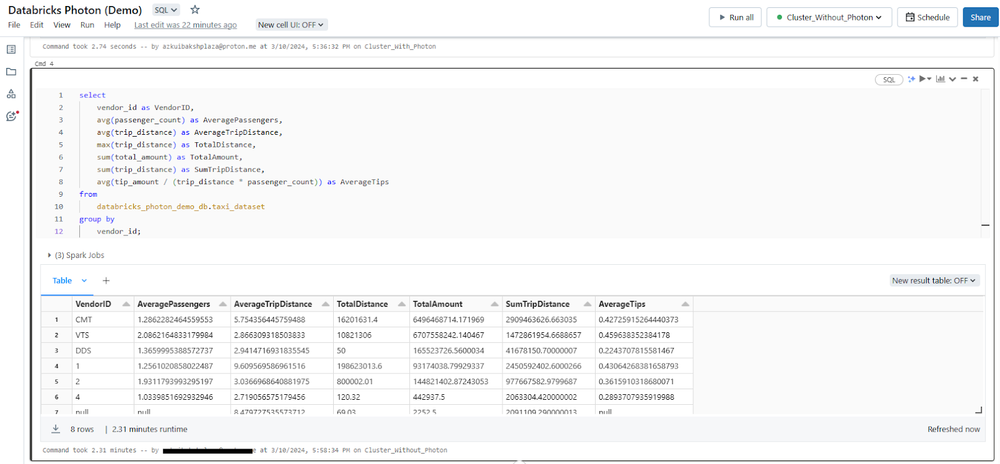Click the 2.31 minutes runtime label
Screen dimensions: 1000x464
coord(149,429)
